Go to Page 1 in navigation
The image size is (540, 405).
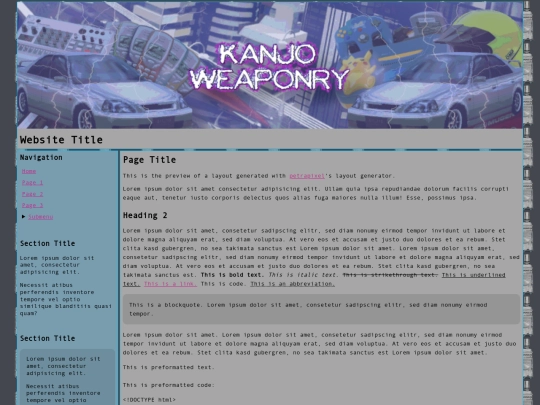coord(32,183)
